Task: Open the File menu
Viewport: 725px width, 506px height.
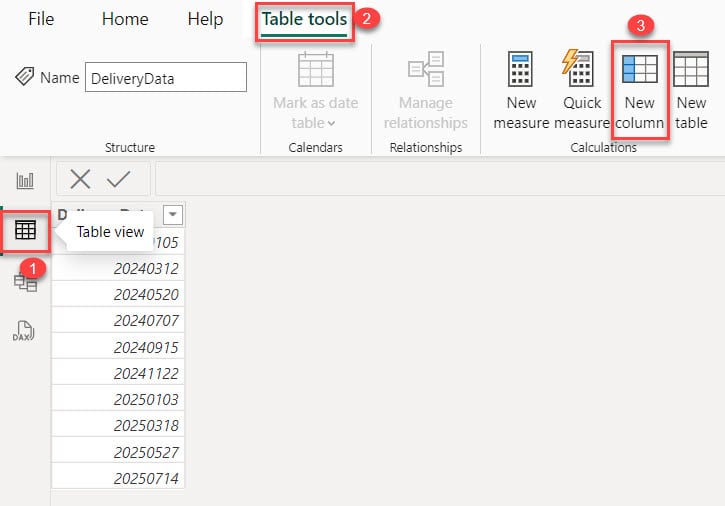Action: coord(41,19)
